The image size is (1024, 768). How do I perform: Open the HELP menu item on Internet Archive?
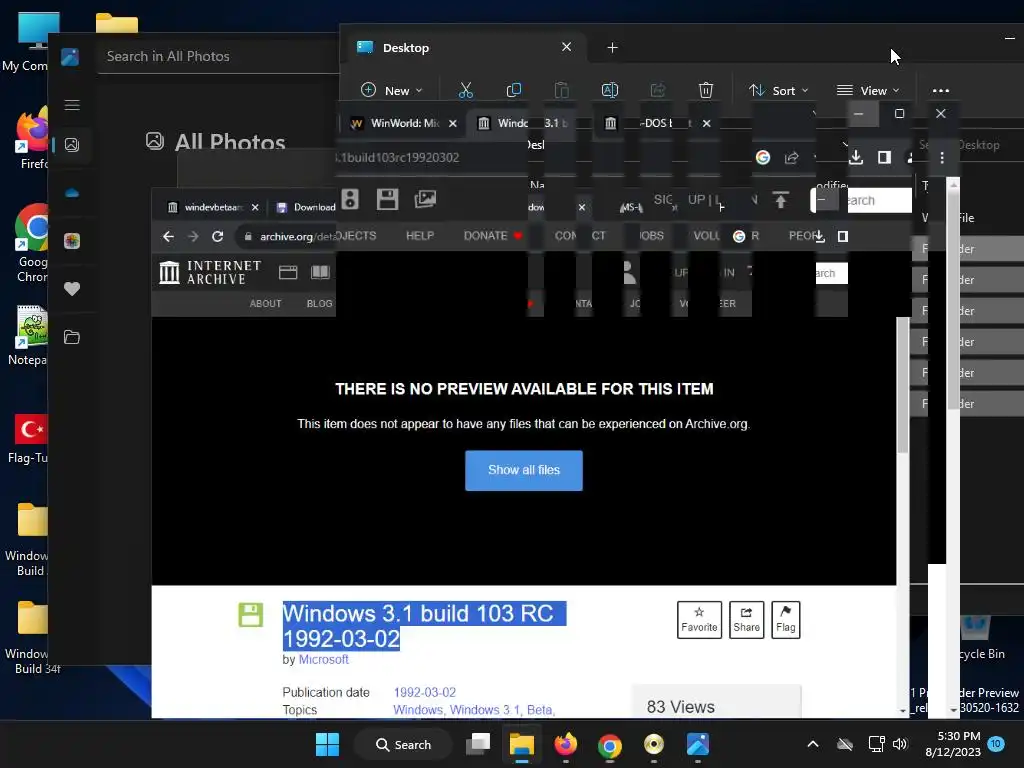coord(420,236)
